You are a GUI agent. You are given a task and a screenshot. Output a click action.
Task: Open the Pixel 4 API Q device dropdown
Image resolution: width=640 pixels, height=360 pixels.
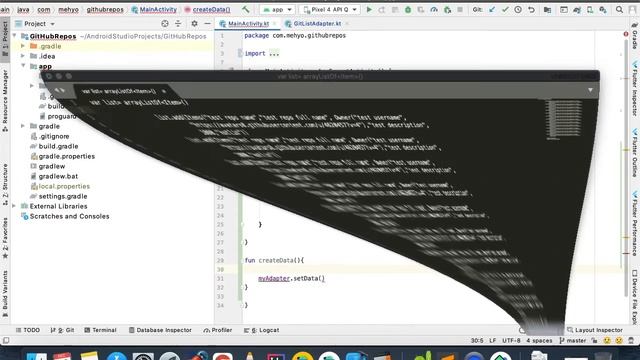(330, 9)
